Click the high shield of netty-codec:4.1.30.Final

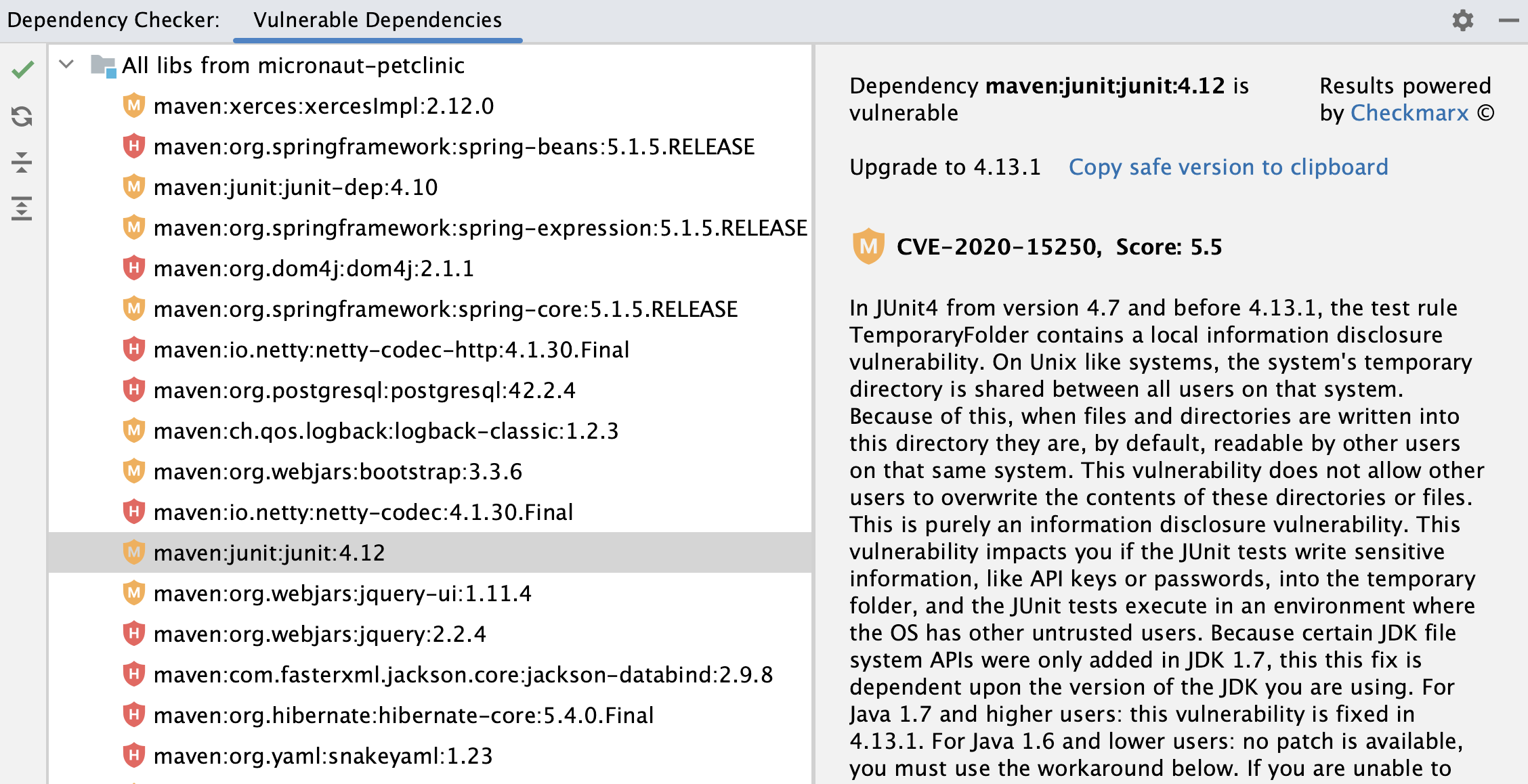(134, 512)
